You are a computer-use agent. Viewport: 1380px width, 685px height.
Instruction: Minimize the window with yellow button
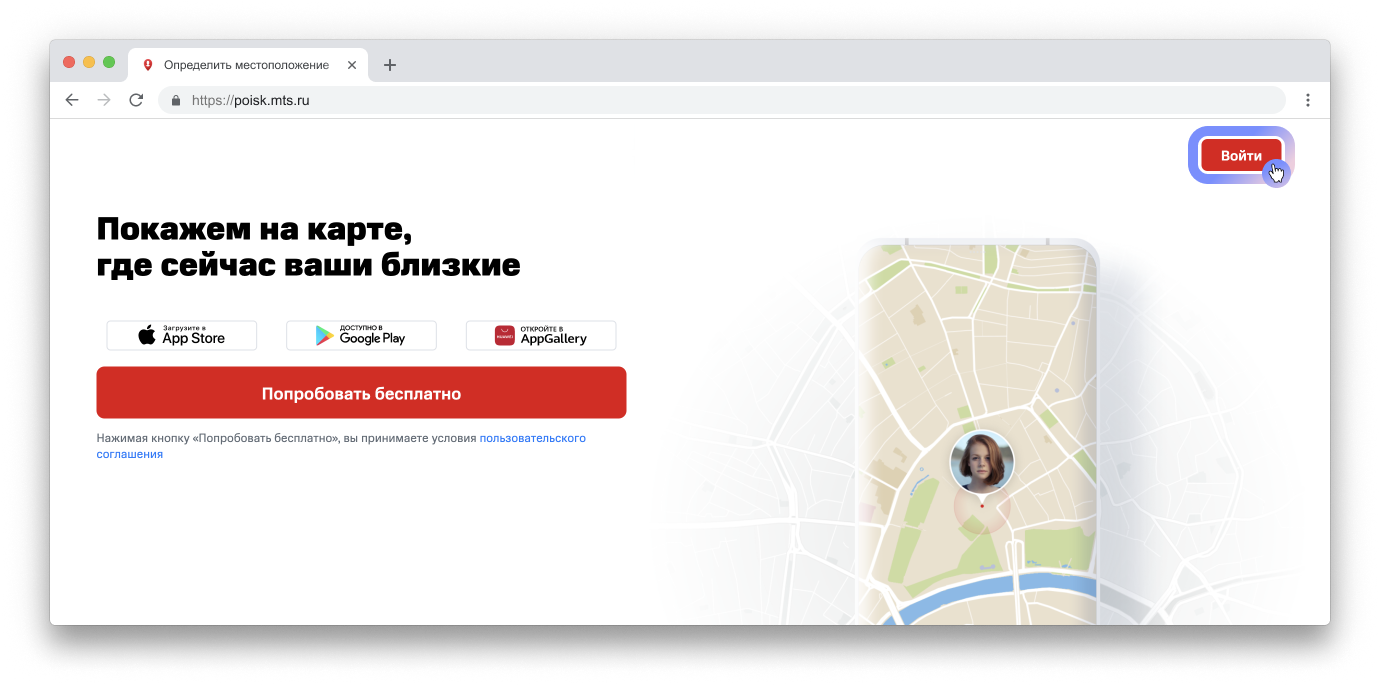[x=89, y=62]
